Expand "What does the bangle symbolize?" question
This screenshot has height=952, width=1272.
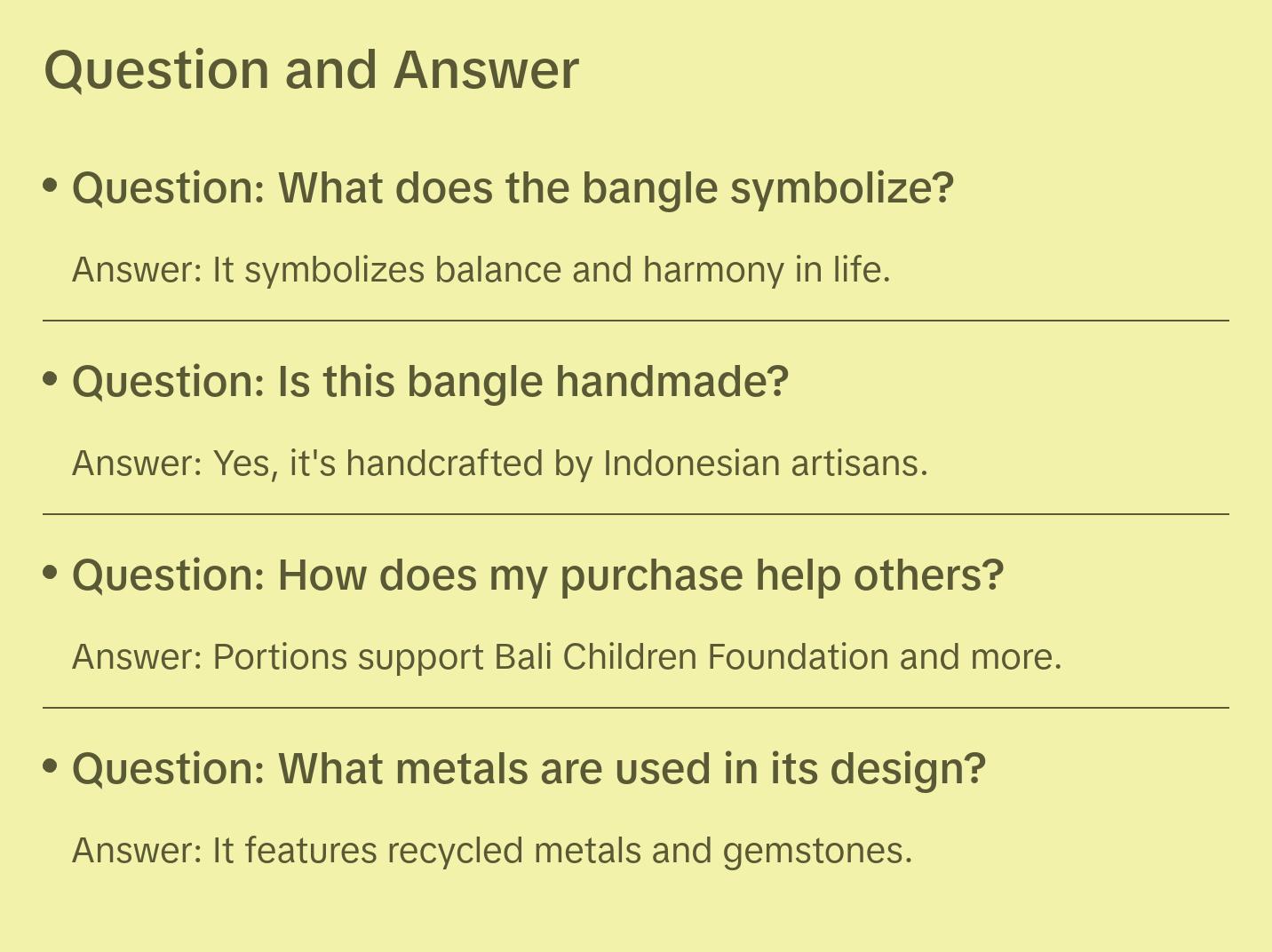tap(513, 188)
